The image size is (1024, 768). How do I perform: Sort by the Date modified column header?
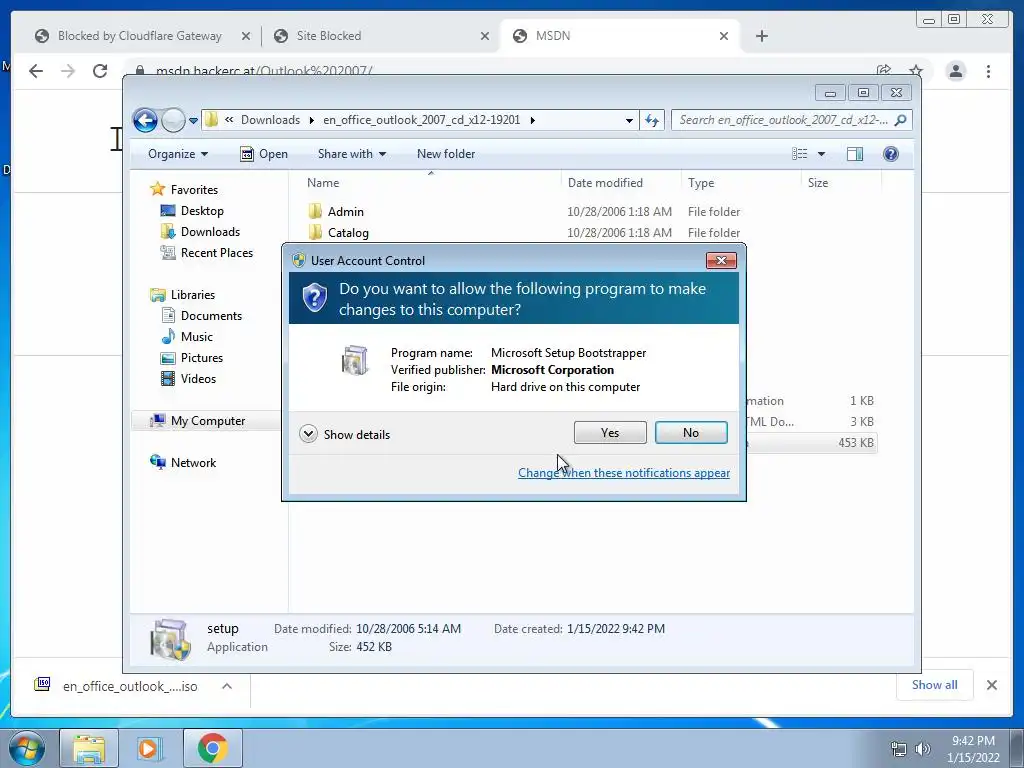pyautogui.click(x=605, y=183)
